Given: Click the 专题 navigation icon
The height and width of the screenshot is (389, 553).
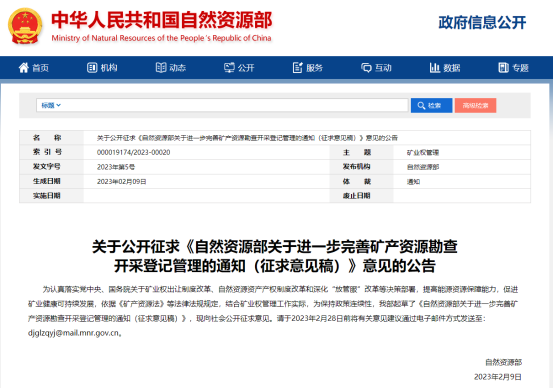Looking at the screenshot, I should pos(503,67).
